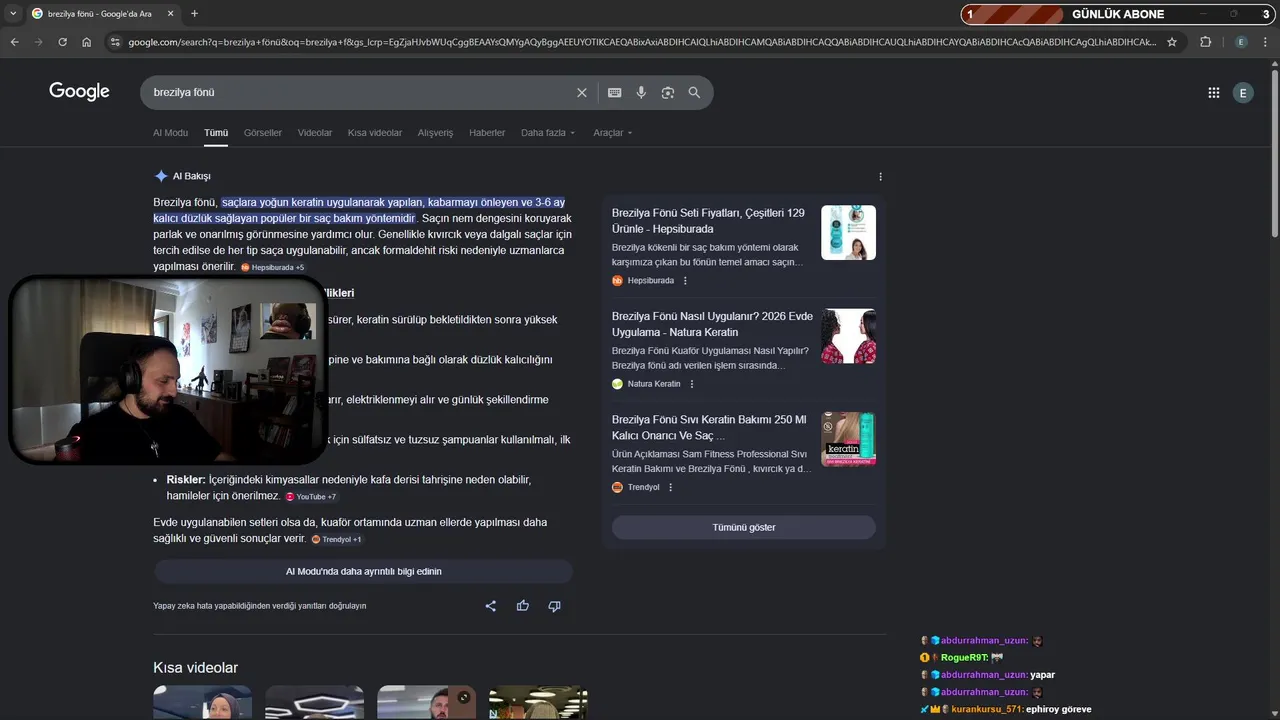Open Google Lens image search

(x=667, y=92)
